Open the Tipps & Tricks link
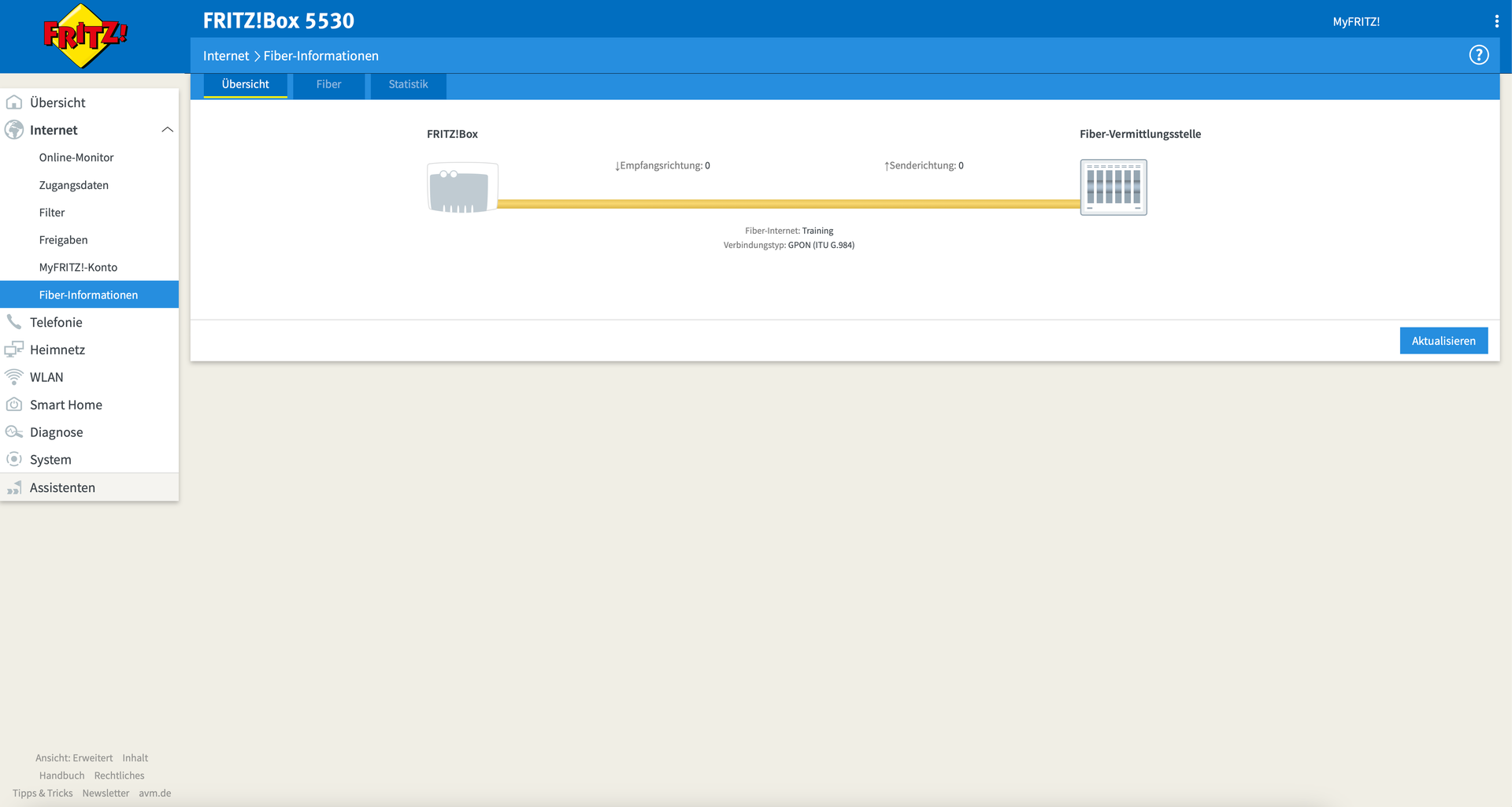The height and width of the screenshot is (807, 1512). (43, 794)
